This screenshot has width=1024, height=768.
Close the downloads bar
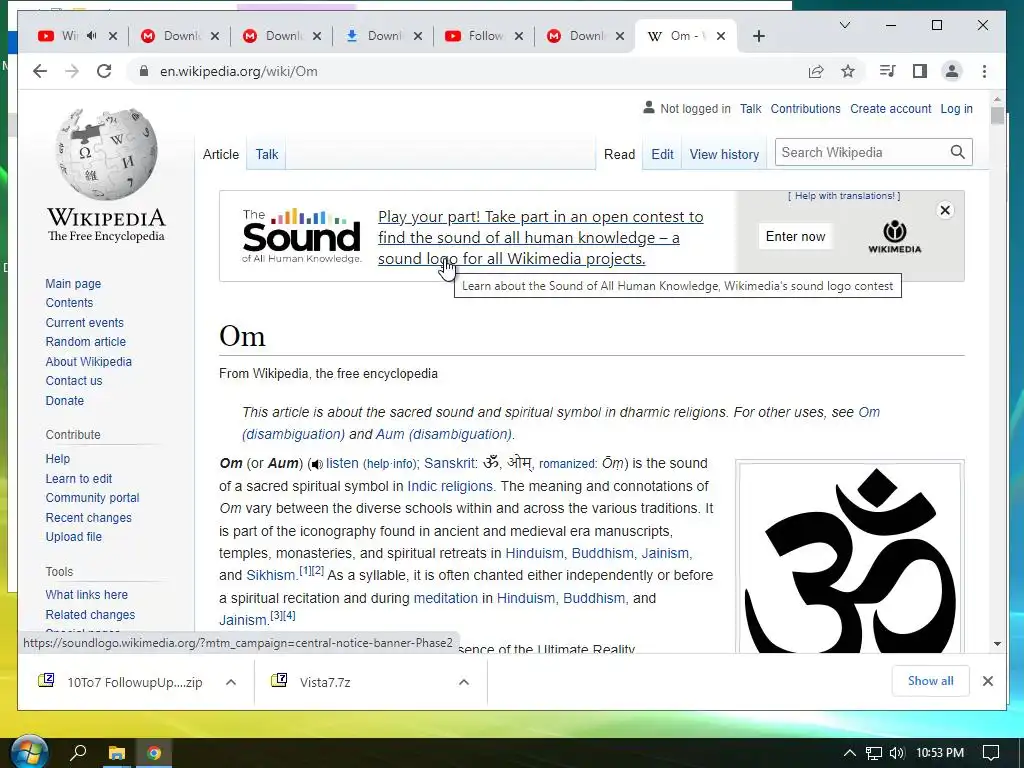pyautogui.click(x=987, y=681)
